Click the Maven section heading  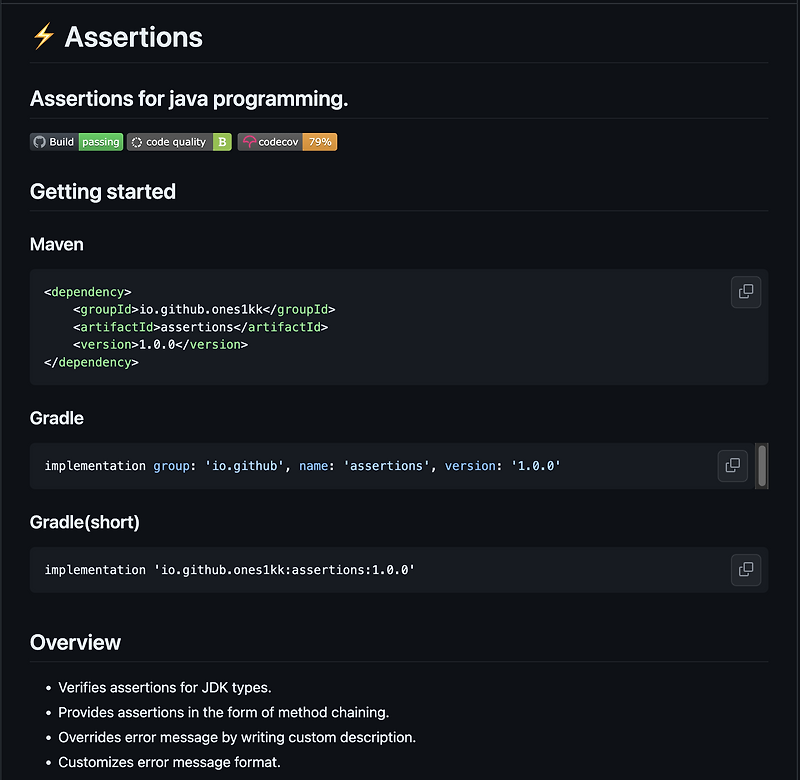coord(56,244)
